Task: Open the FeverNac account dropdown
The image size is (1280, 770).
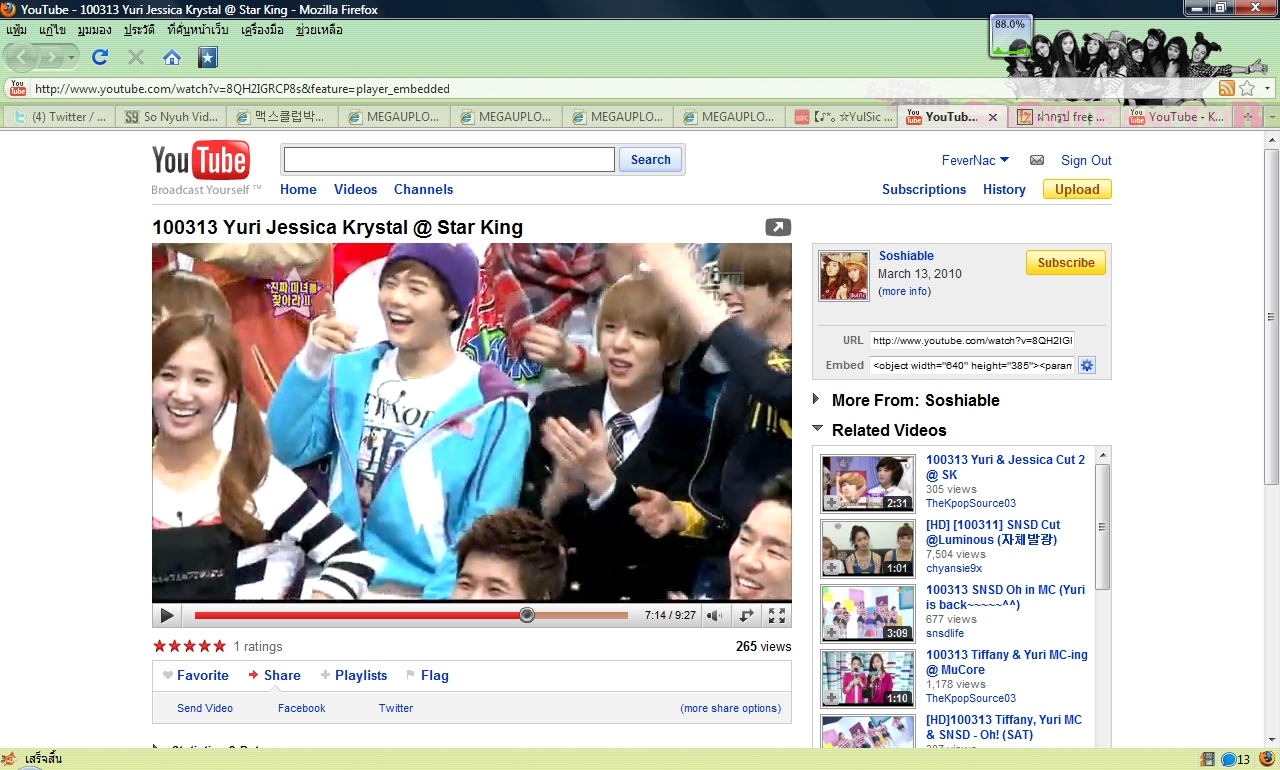Action: pyautogui.click(x=975, y=160)
